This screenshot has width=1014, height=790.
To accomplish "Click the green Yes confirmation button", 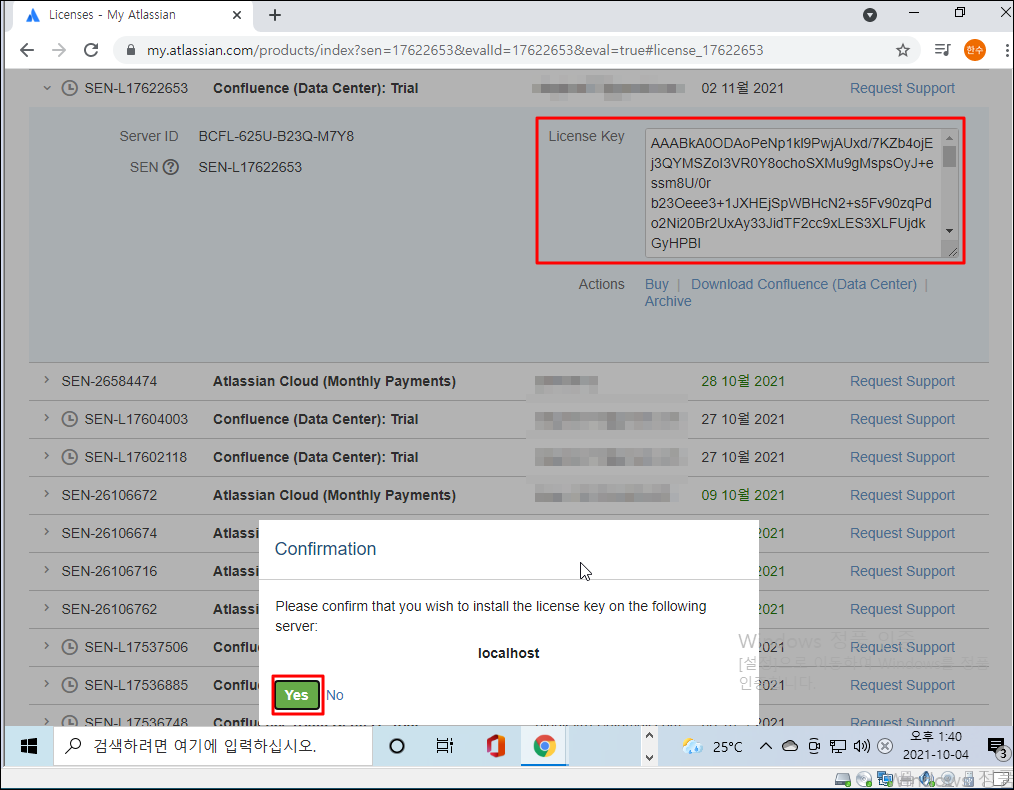I will coord(297,695).
